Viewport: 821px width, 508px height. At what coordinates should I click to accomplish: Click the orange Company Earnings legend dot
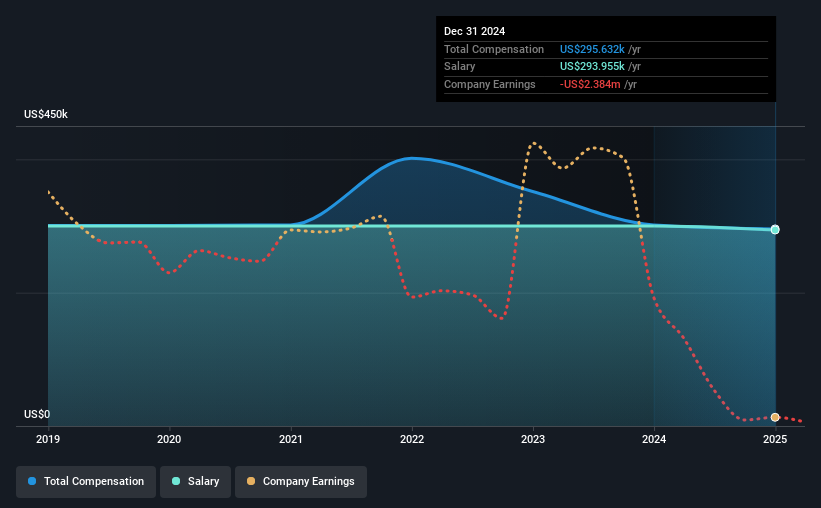[251, 481]
